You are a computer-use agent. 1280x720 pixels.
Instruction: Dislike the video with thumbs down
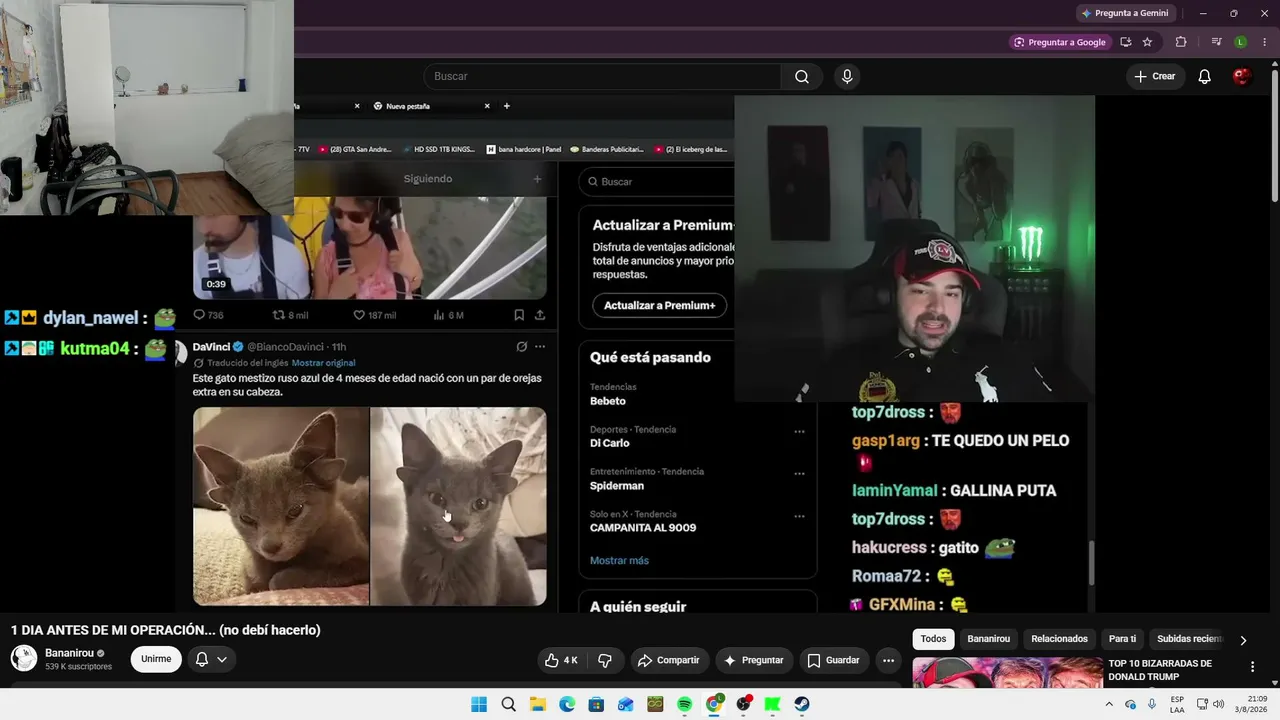tap(605, 660)
